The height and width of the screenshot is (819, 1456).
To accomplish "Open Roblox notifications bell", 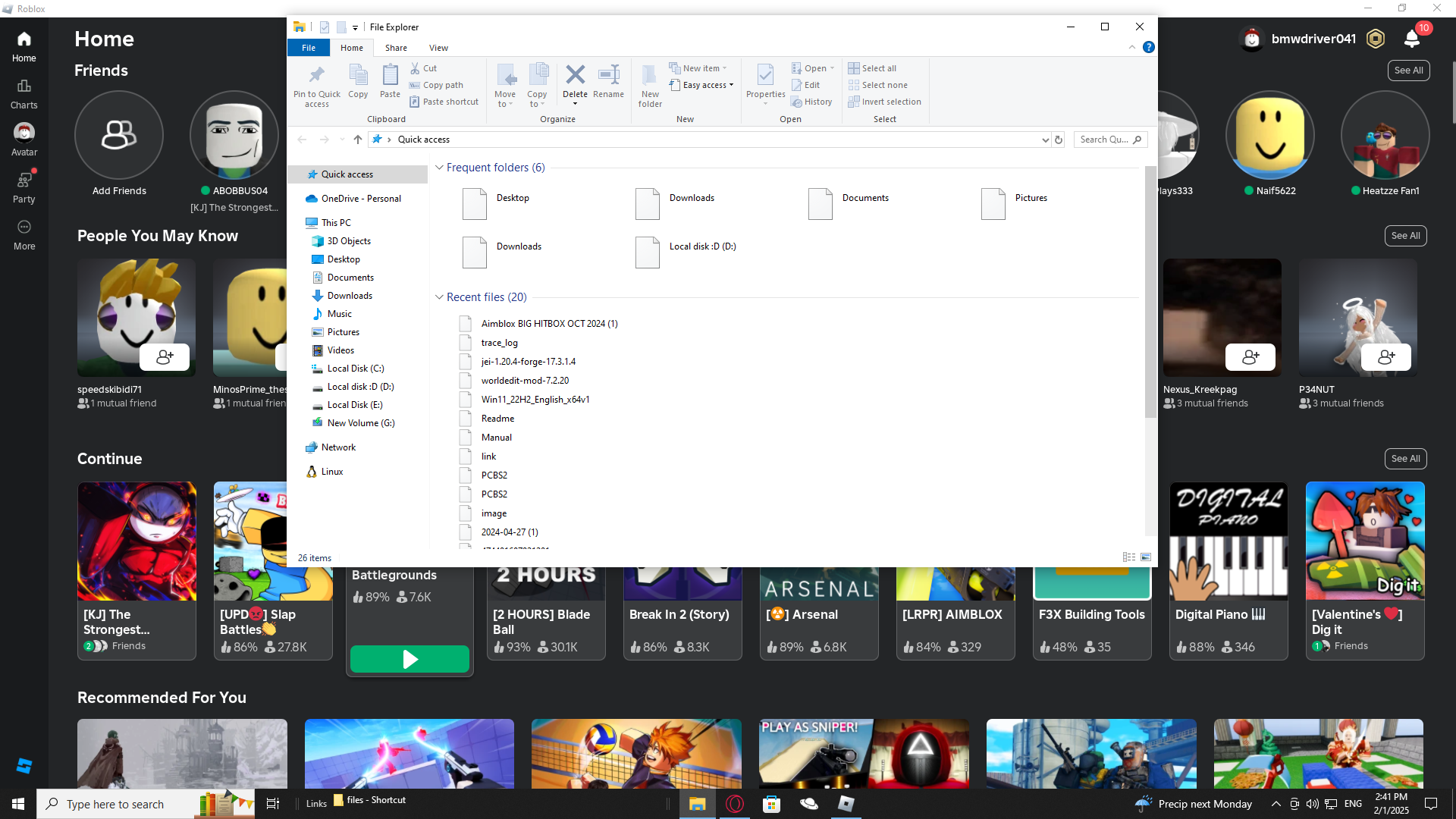I will pos(1412,39).
